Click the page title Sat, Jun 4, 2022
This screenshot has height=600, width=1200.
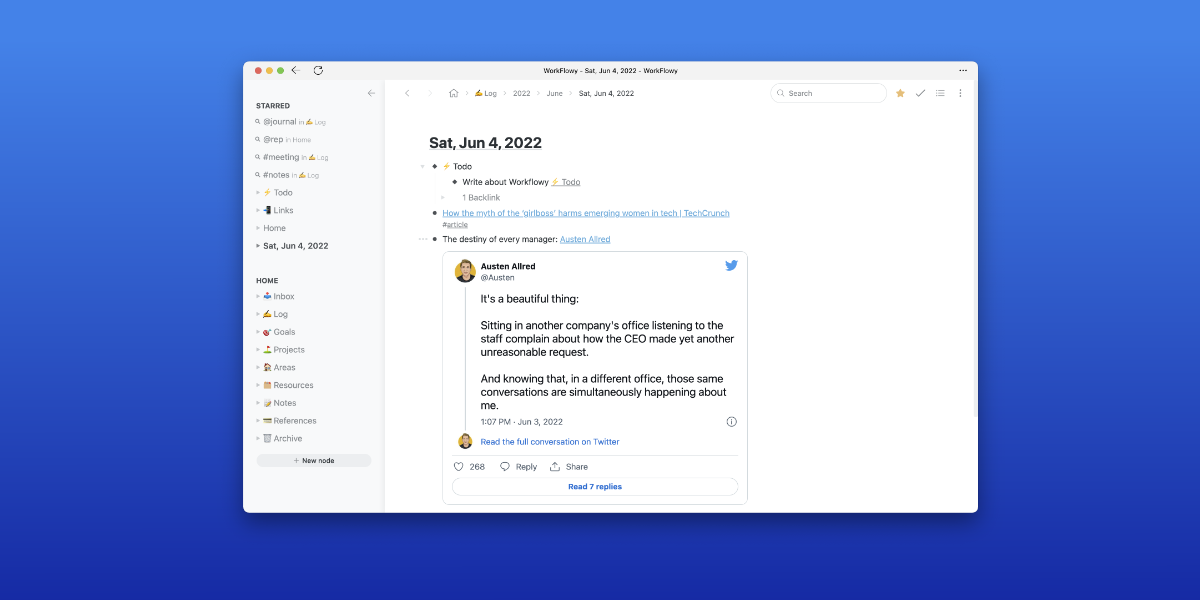tap(486, 143)
